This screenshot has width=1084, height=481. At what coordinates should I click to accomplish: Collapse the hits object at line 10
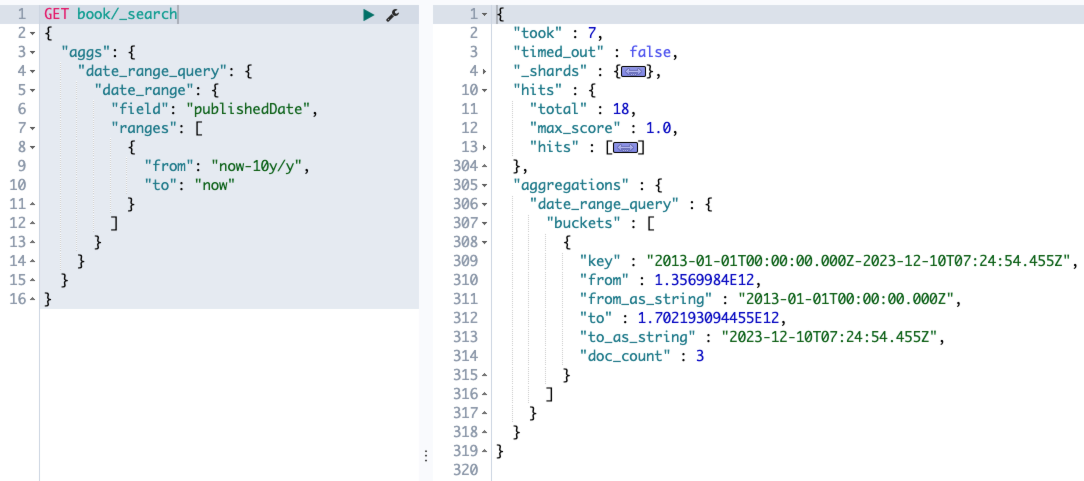point(484,91)
